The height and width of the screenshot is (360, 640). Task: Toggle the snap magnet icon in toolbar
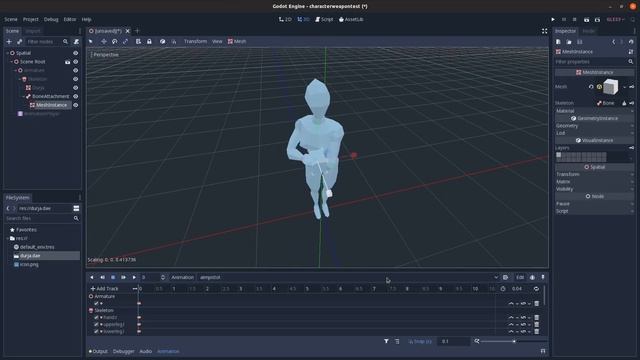coord(173,41)
